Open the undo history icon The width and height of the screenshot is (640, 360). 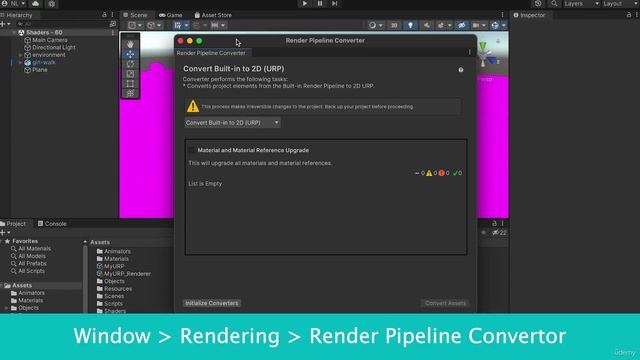tap(538, 3)
